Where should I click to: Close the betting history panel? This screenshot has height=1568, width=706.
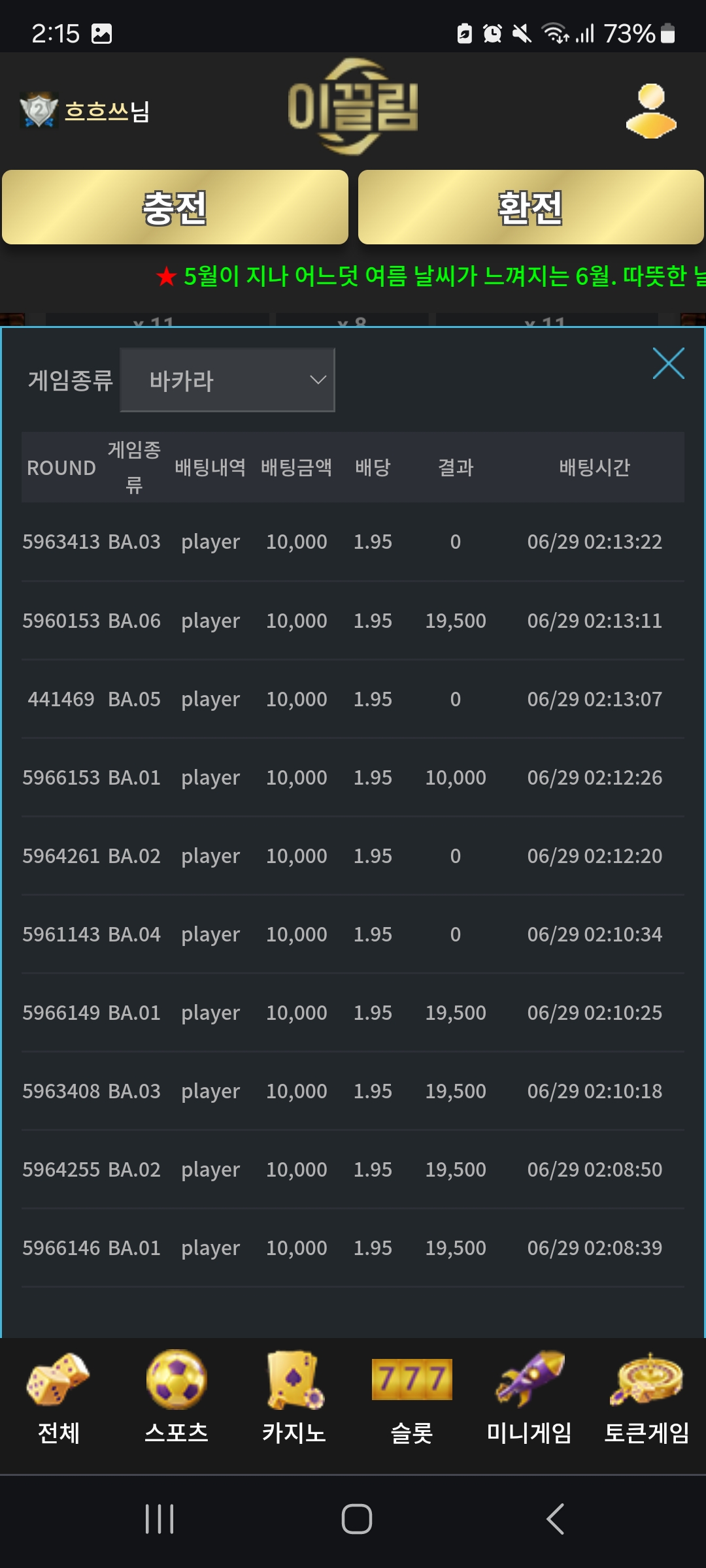click(x=668, y=363)
